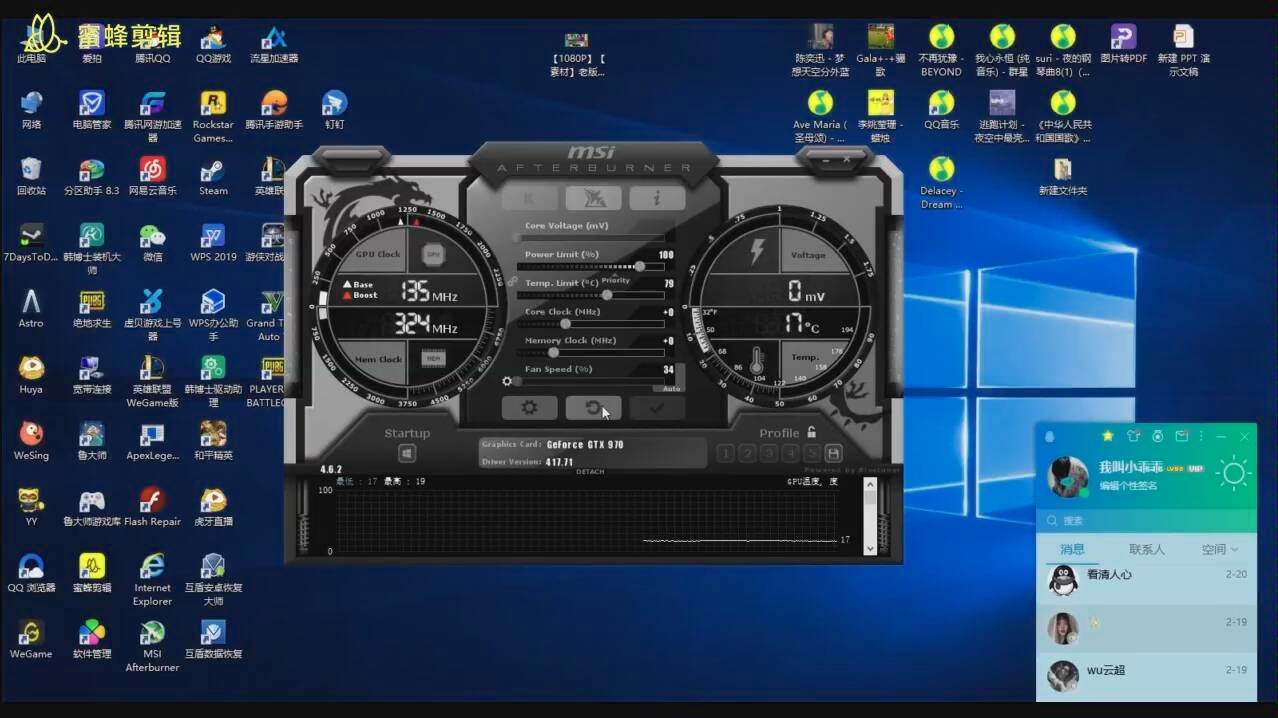Select the 网易云音乐 desktop icon
This screenshot has height=718, width=1278.
click(x=152, y=176)
